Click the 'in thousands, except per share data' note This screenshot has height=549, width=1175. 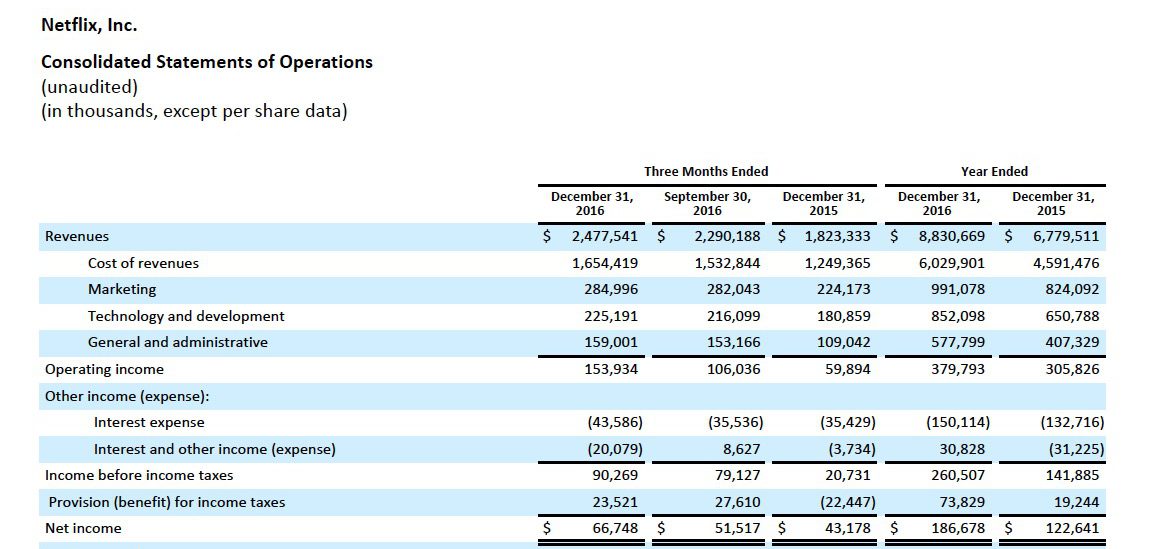pos(194,111)
